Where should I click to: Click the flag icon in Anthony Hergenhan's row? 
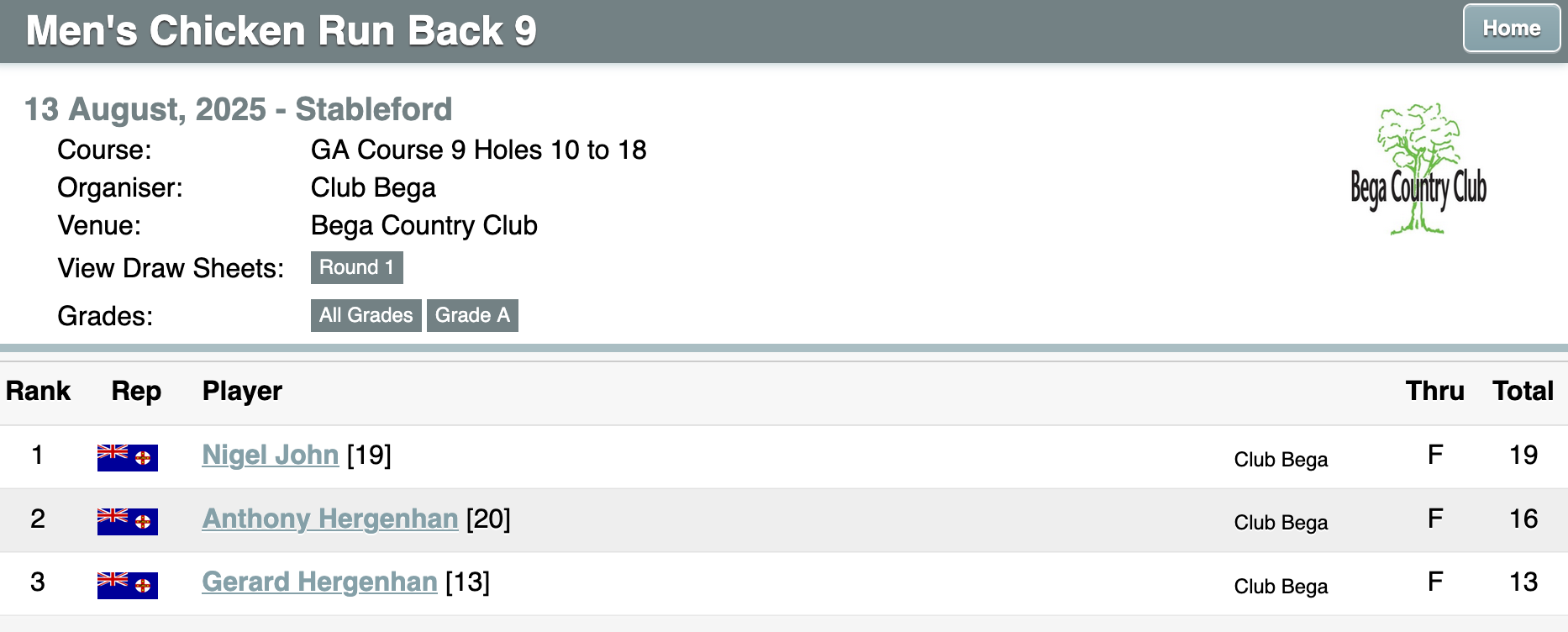click(128, 521)
